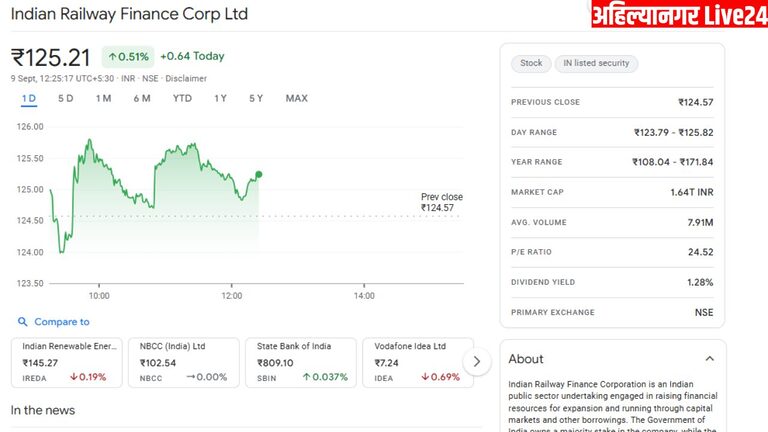
Task: Click the green current-price dot on chart
Action: pos(259,174)
